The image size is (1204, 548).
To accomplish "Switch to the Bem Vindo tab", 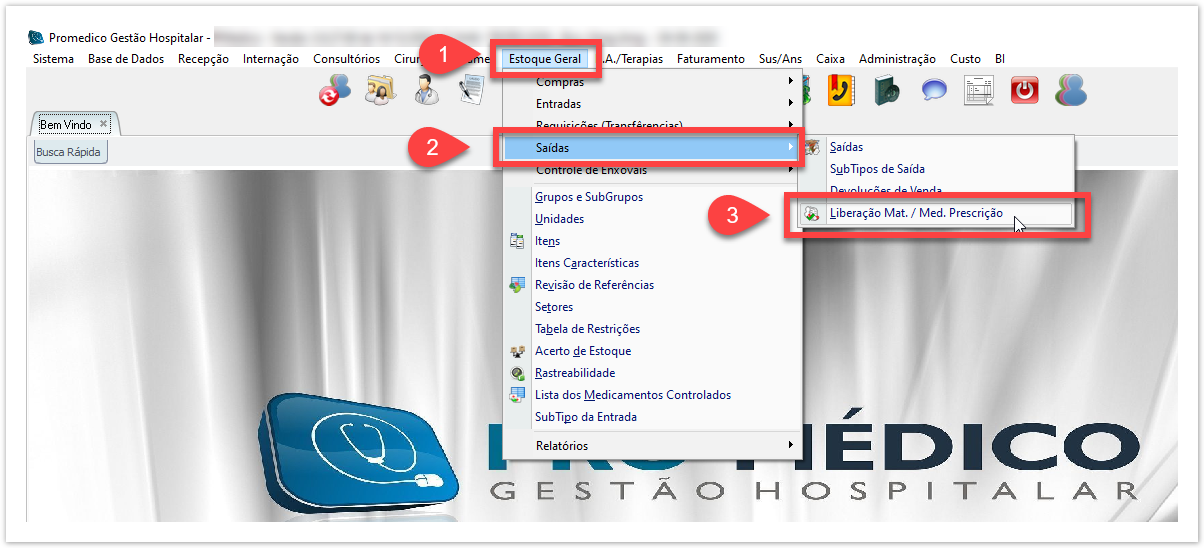I will click(65, 125).
